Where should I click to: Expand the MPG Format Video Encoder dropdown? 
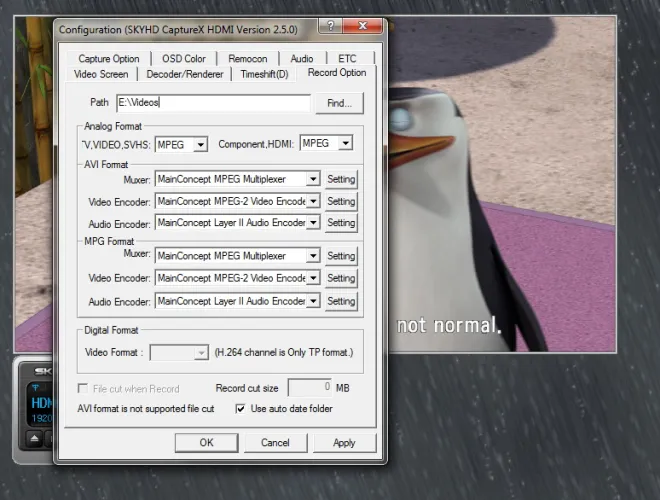point(312,278)
